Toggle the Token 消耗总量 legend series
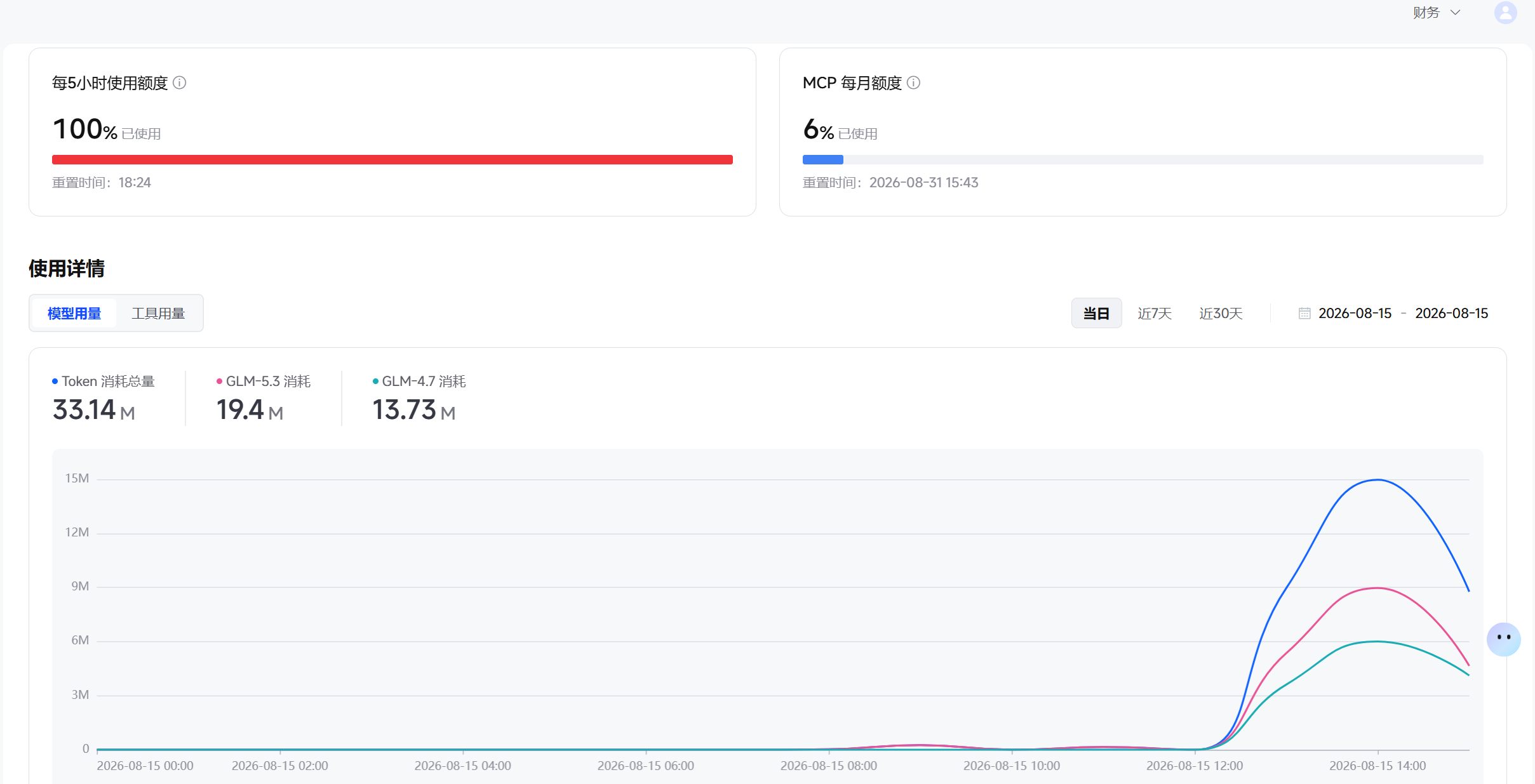 click(104, 381)
